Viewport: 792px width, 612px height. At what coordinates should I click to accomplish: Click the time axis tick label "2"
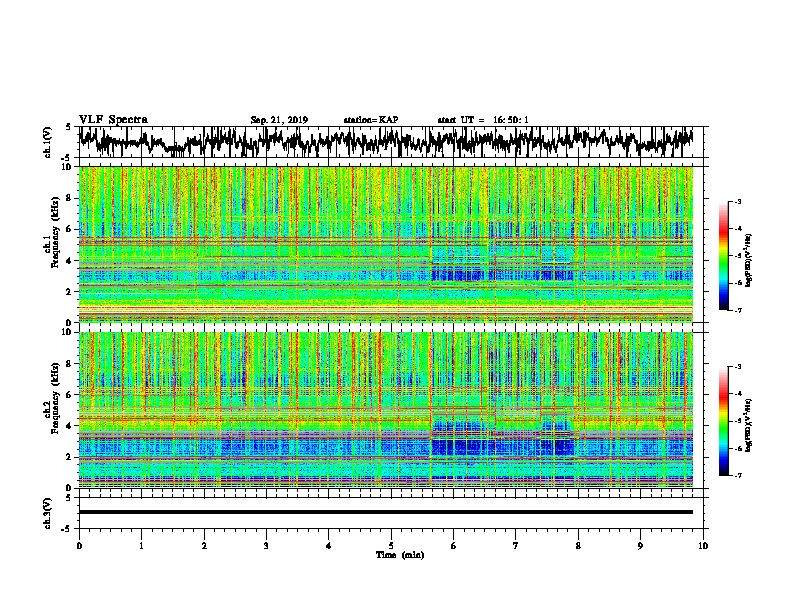coord(204,546)
